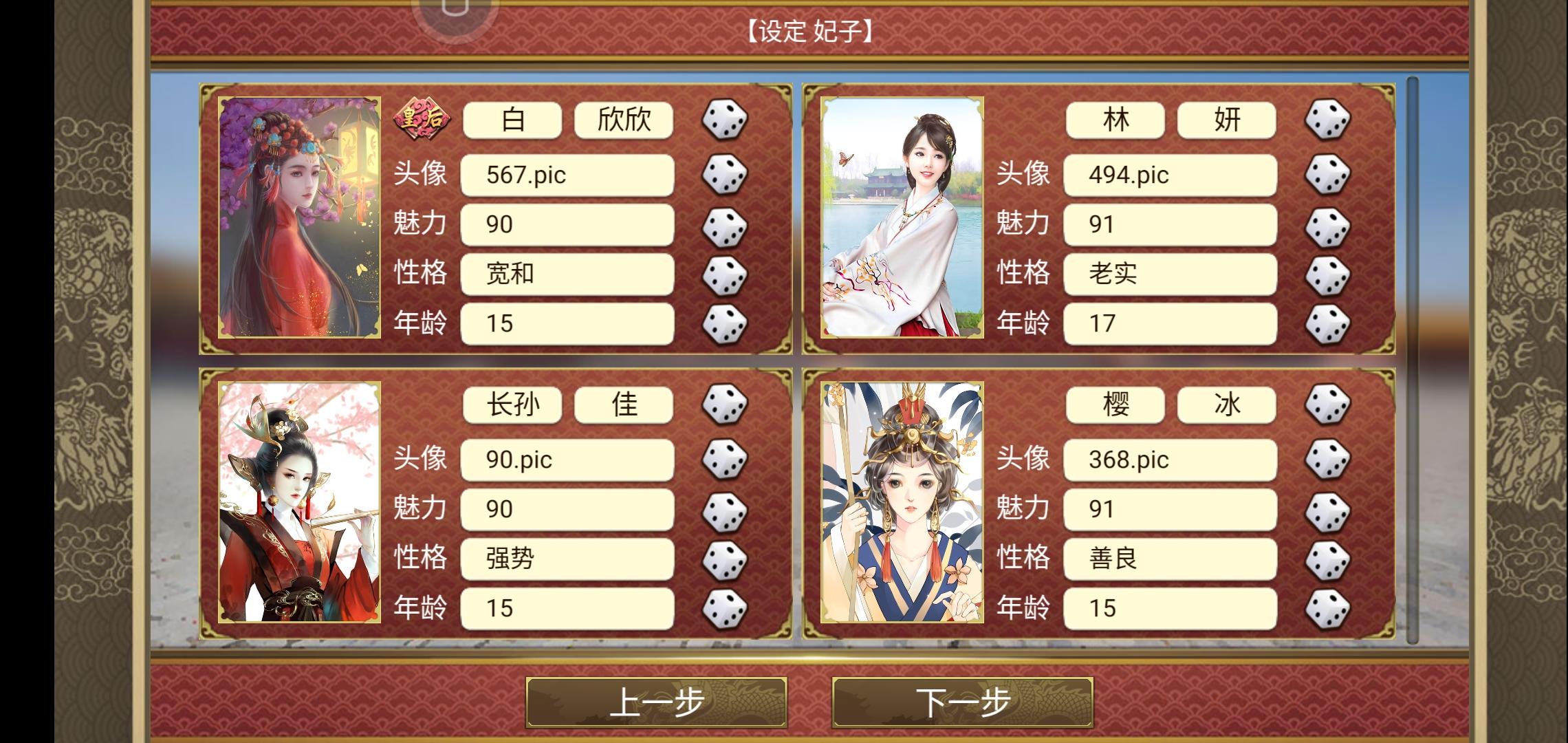
Task: Select the 494.pic portrait field
Action: click(x=1170, y=175)
